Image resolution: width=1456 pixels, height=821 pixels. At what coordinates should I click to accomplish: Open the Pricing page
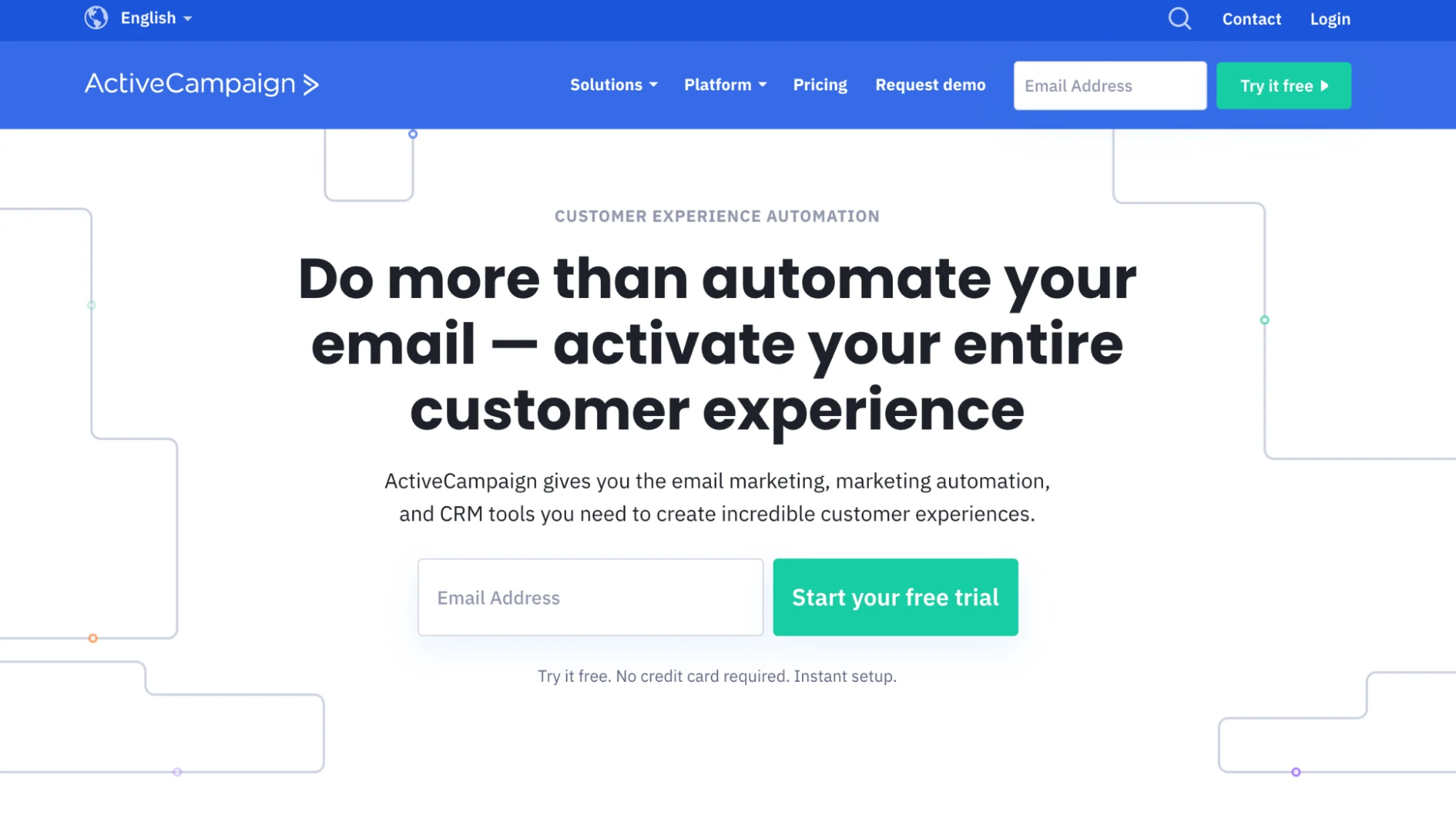click(x=820, y=84)
